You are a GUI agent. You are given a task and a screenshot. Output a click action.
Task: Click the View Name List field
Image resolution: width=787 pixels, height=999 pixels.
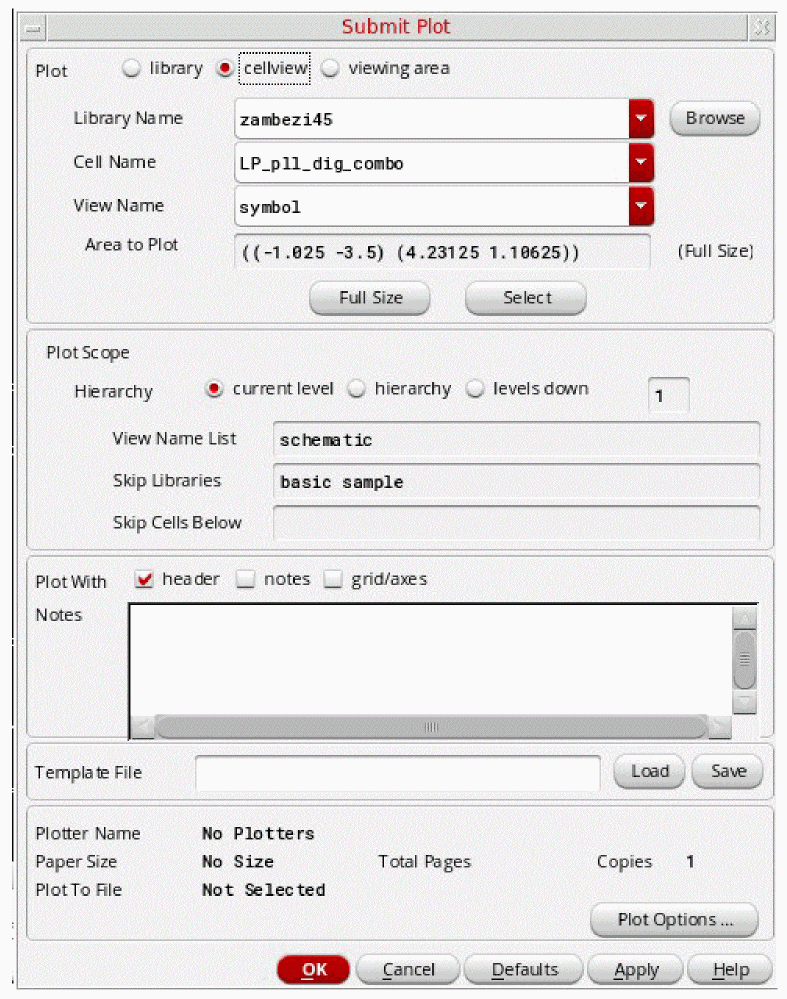tap(516, 440)
